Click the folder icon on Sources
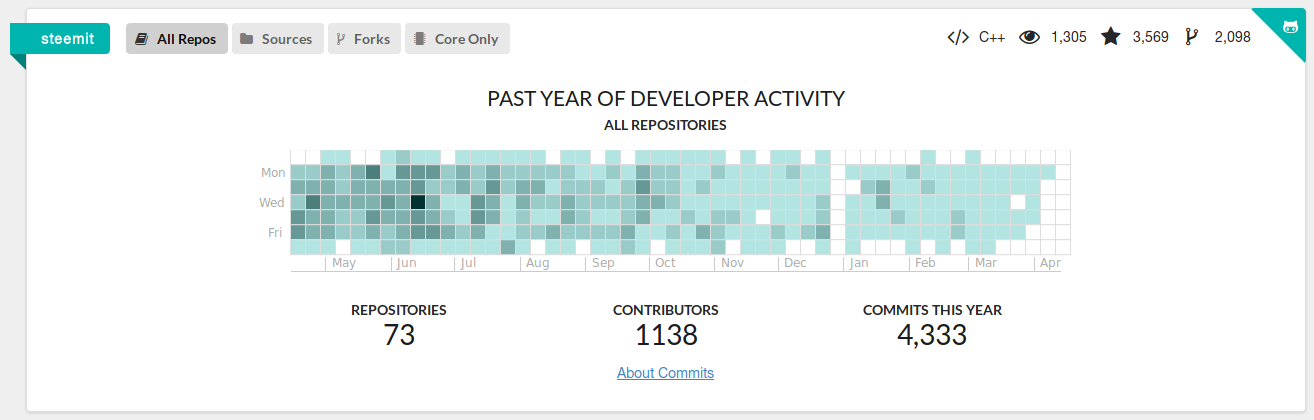 tap(247, 39)
